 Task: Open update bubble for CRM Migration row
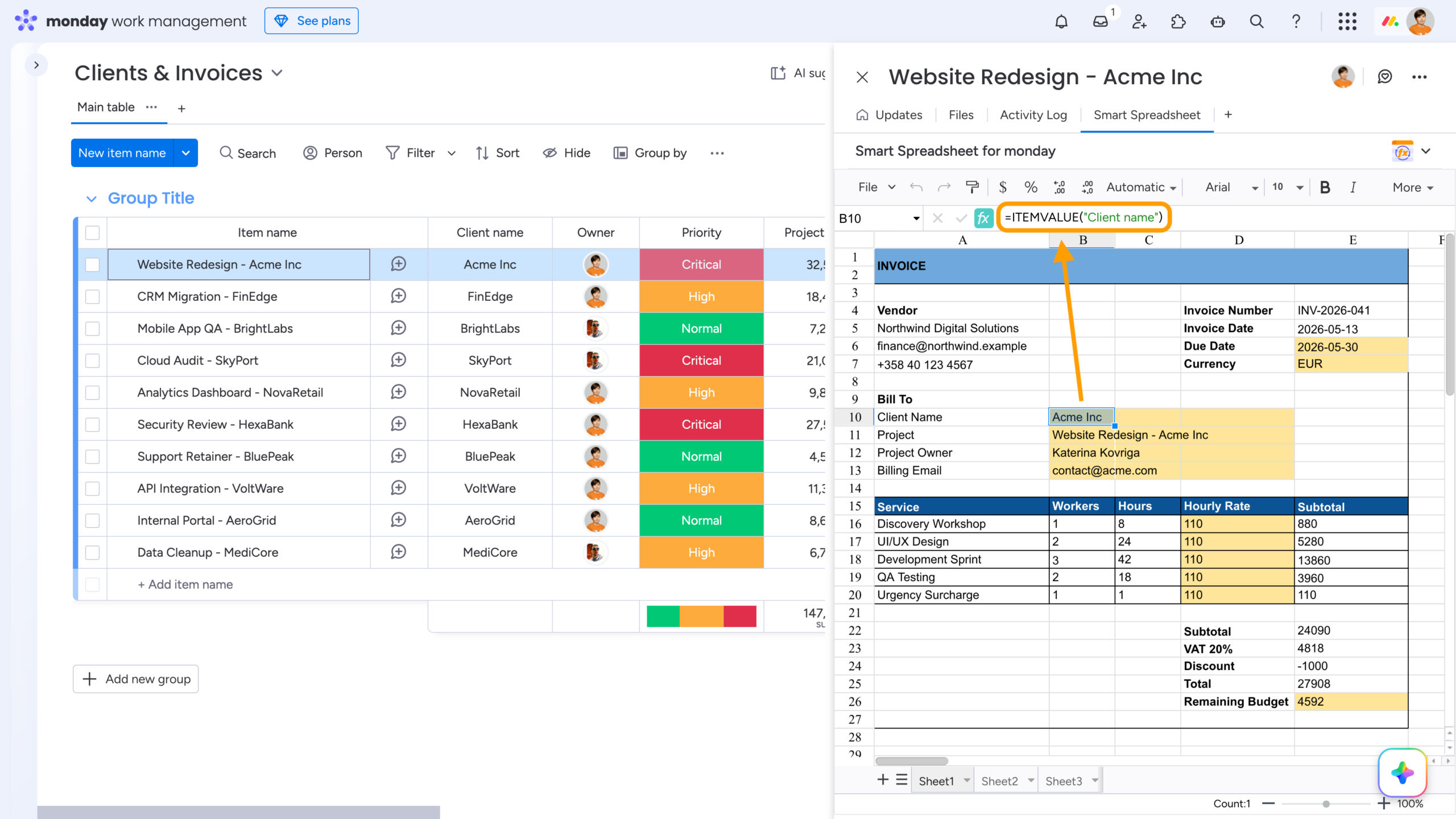398,296
